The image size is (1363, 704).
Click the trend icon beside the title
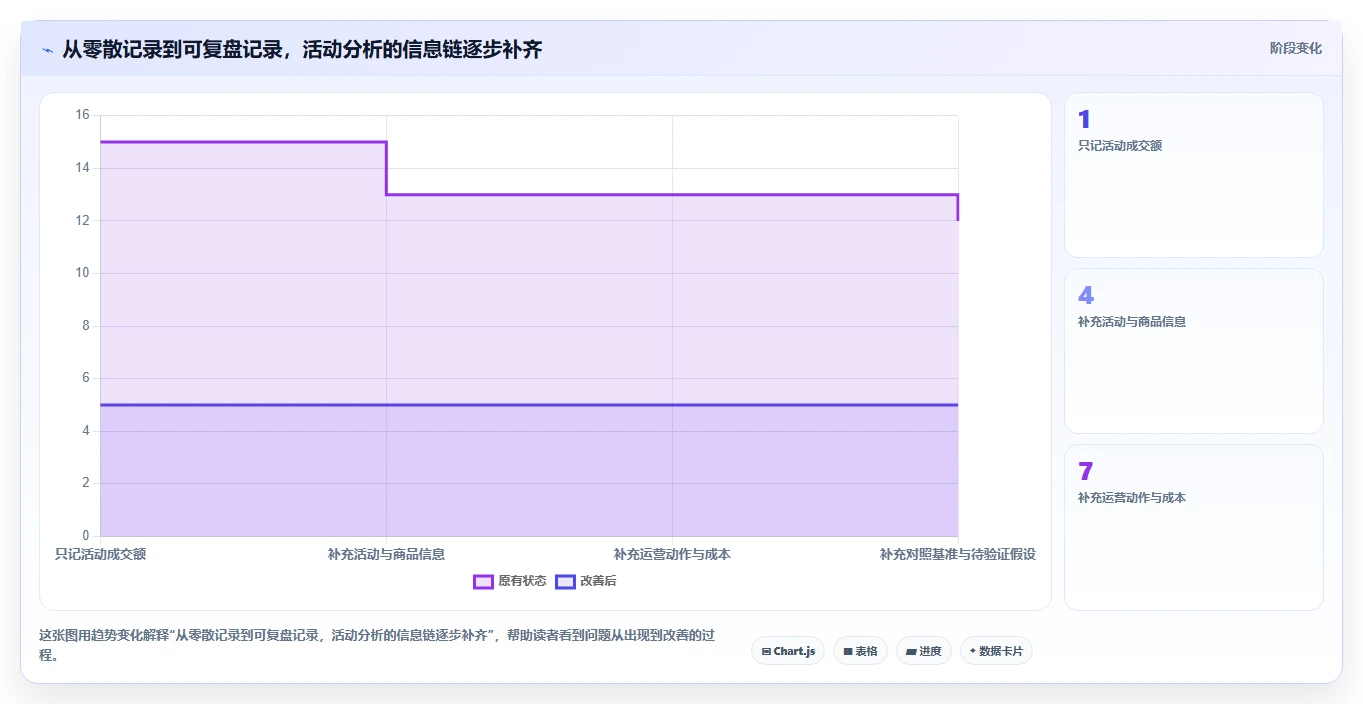[47, 50]
